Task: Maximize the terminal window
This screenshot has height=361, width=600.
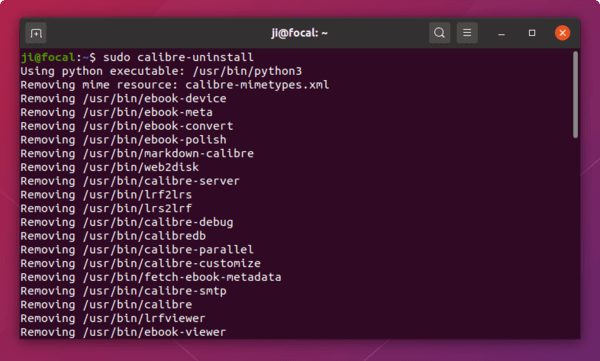Action: pos(532,33)
